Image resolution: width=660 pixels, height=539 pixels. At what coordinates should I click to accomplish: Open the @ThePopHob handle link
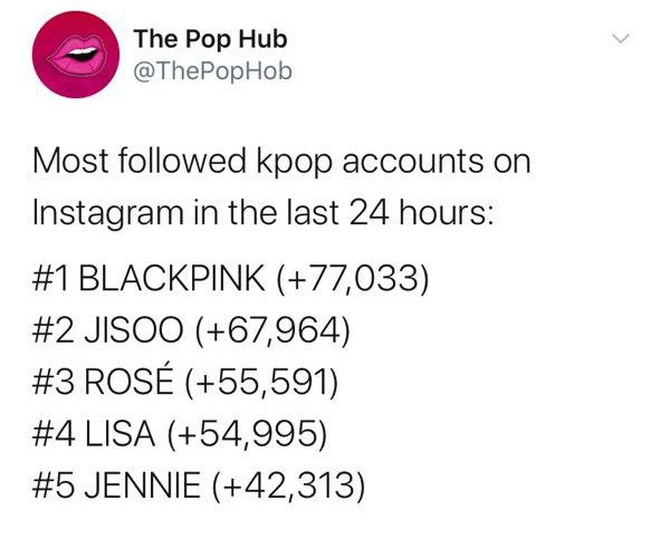click(213, 72)
